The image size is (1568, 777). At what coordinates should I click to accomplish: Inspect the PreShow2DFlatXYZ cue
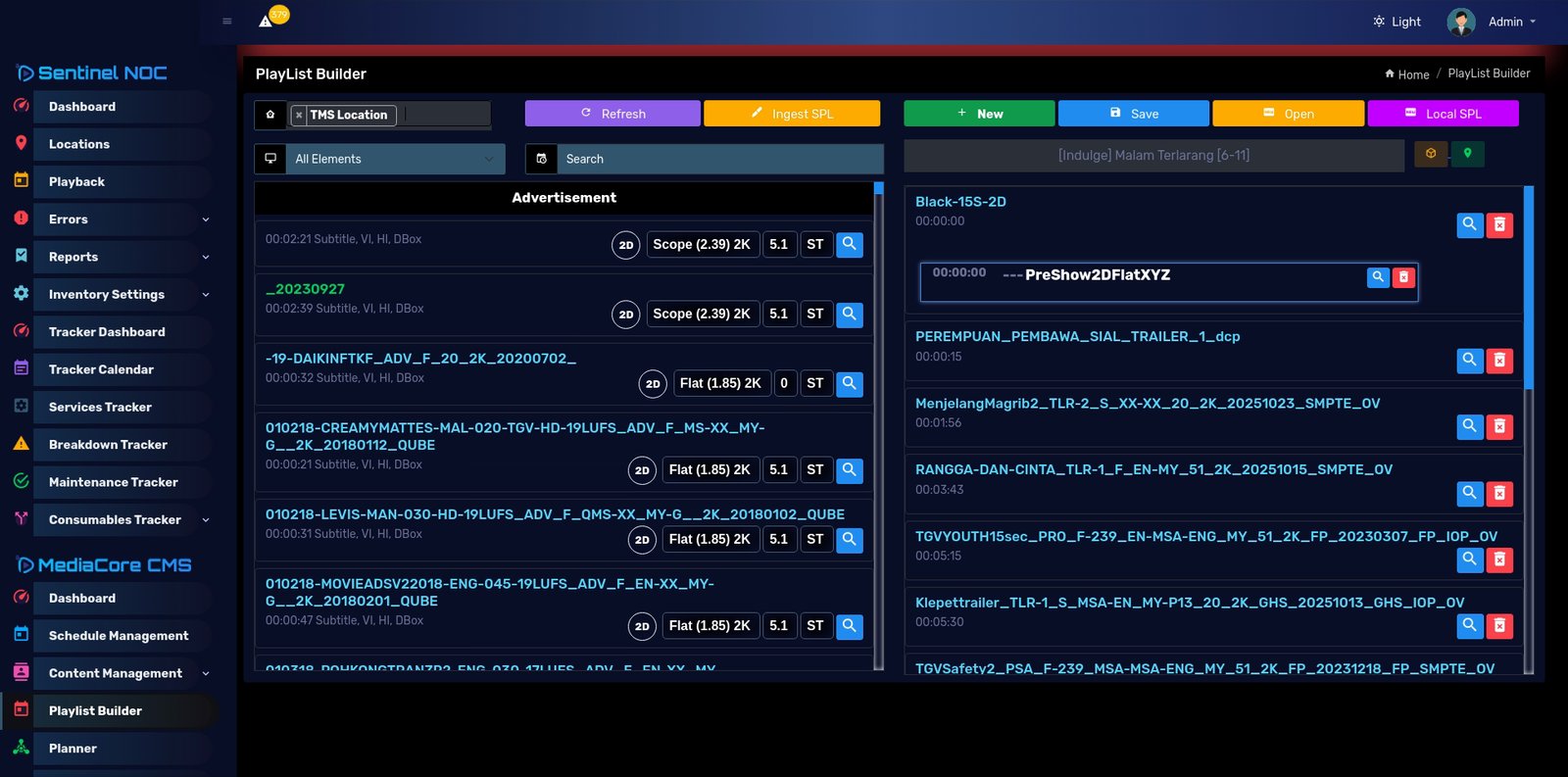(1378, 277)
